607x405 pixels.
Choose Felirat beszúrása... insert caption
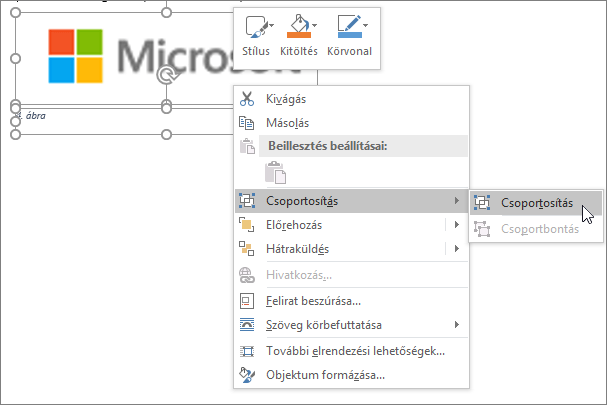(x=352, y=301)
